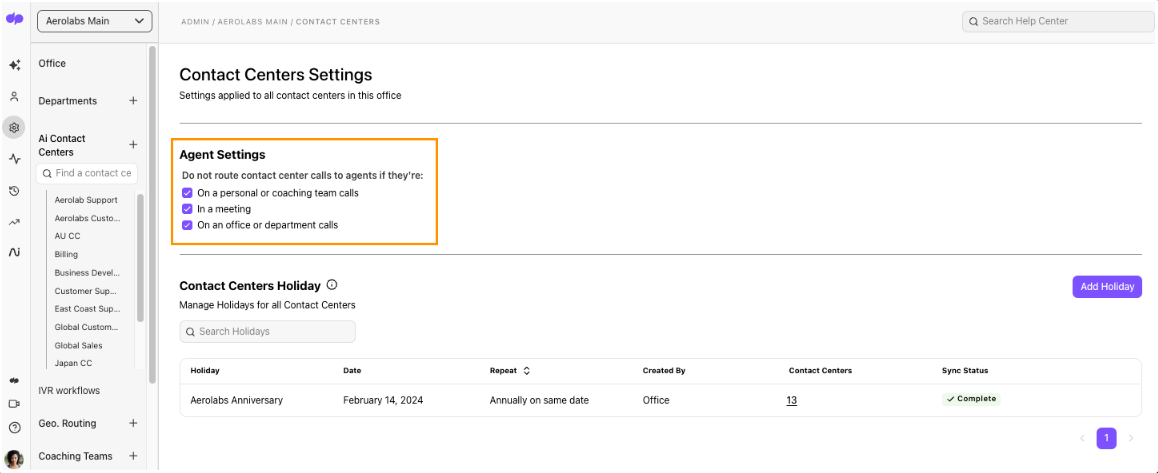Viewport: 1158px width, 473px height.
Task: Open the user profile icon in left rail
Action: 14,96
